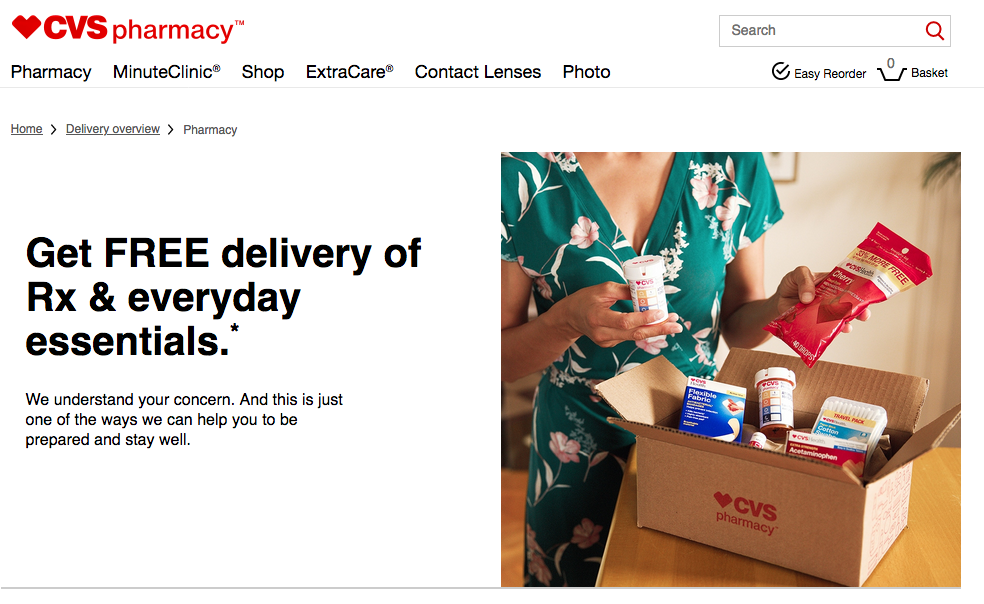Viewport: 984px width, 604px height.
Task: Open the MinuteClinic navigation menu
Action: [x=166, y=72]
